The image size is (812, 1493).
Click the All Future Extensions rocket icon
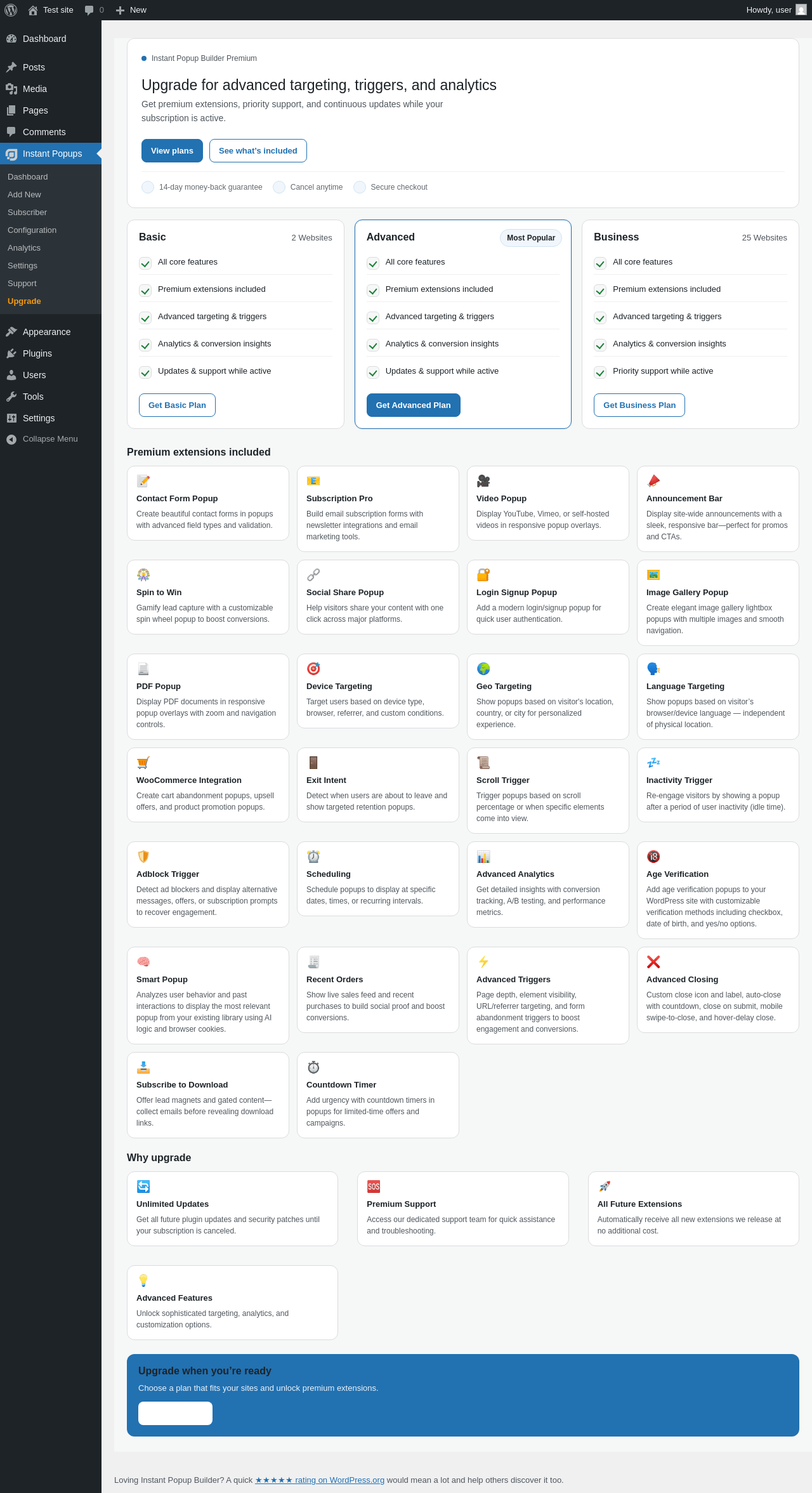[605, 1187]
